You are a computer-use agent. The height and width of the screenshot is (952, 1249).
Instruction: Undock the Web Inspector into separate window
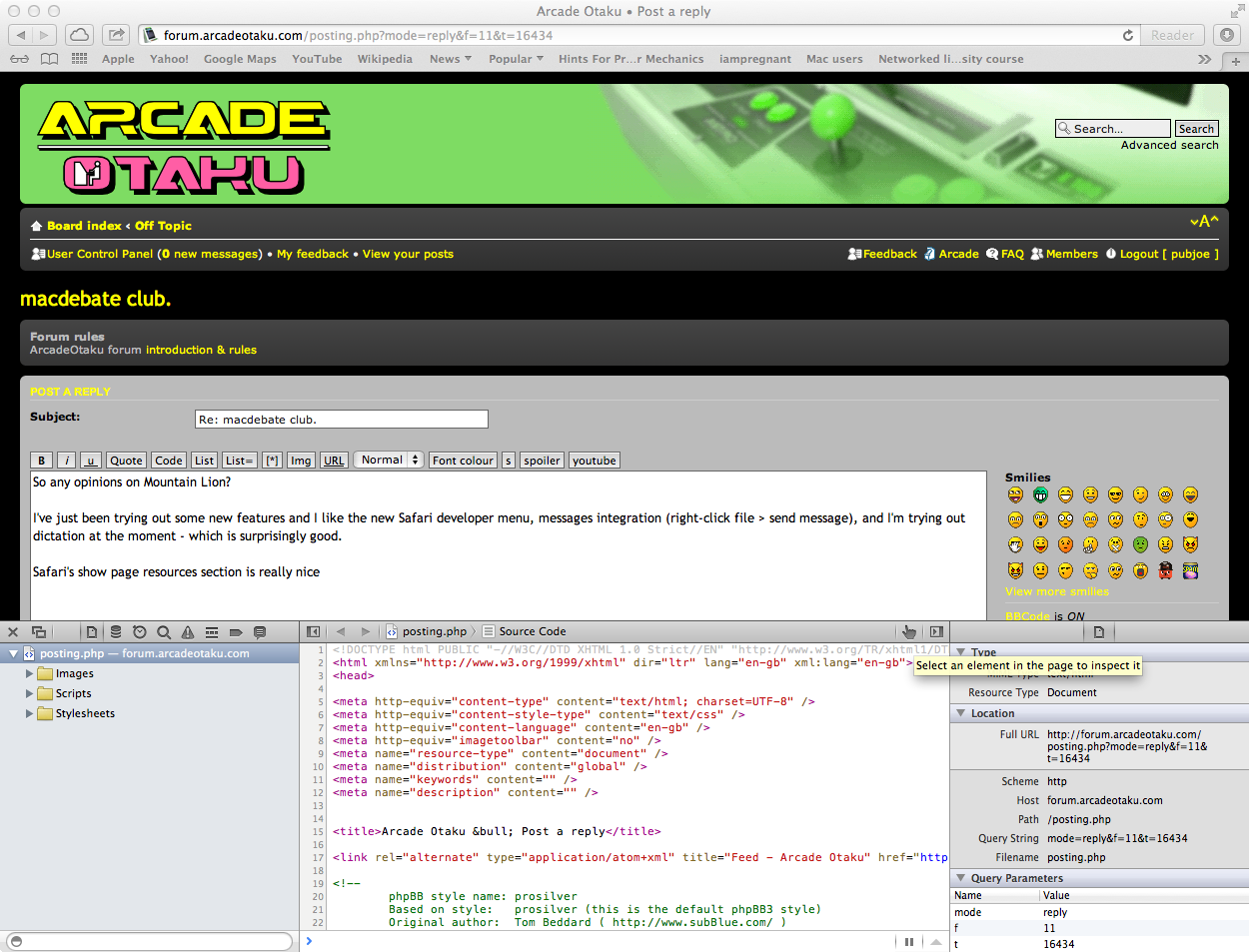coord(39,631)
